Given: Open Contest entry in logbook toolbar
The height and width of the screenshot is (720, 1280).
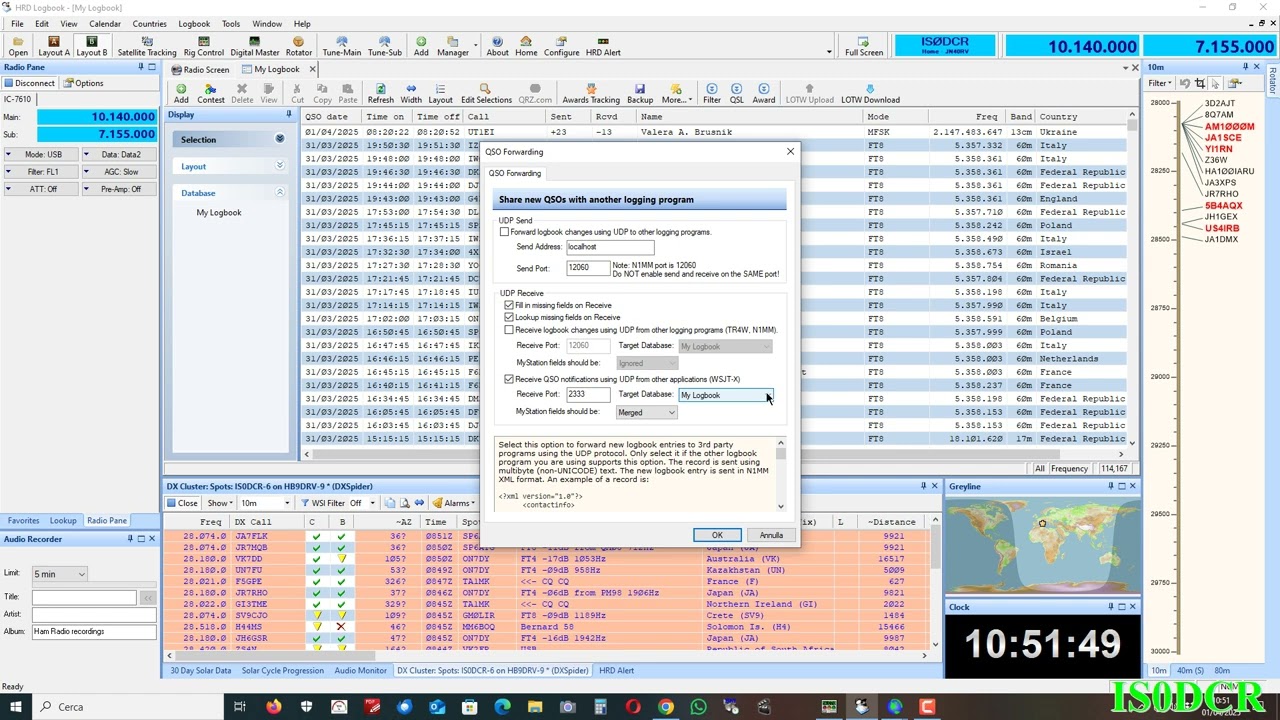Looking at the screenshot, I should point(211,94).
